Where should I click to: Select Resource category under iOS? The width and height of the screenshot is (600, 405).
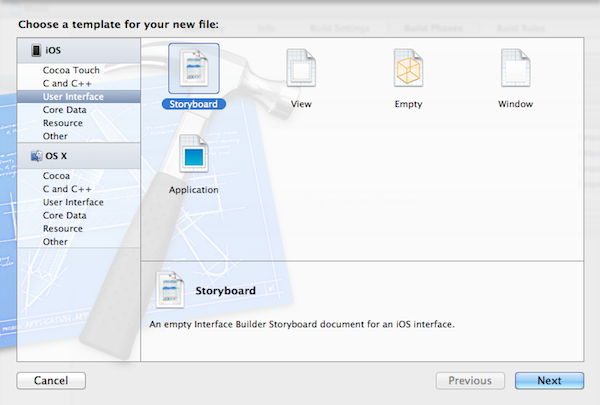coord(79,123)
